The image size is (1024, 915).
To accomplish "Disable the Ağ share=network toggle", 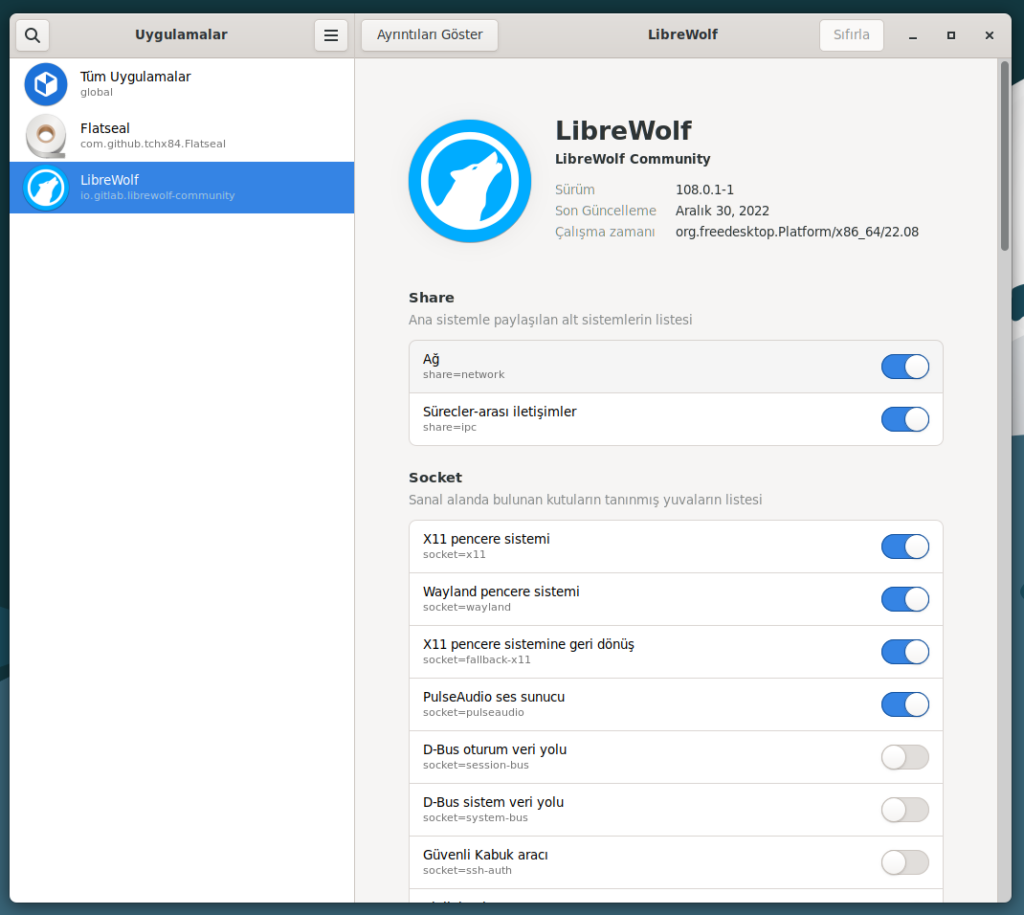I will pyautogui.click(x=904, y=366).
